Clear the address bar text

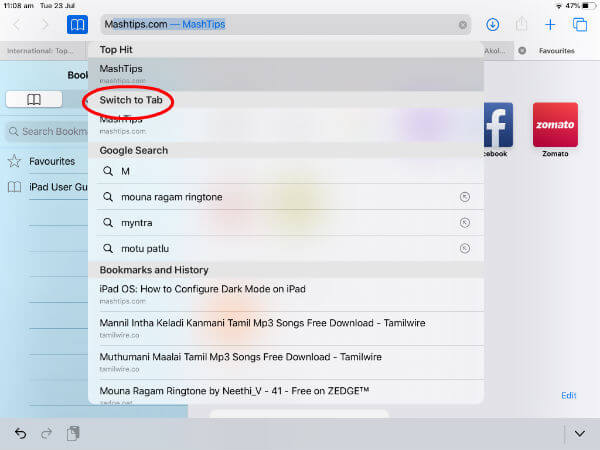tap(463, 25)
